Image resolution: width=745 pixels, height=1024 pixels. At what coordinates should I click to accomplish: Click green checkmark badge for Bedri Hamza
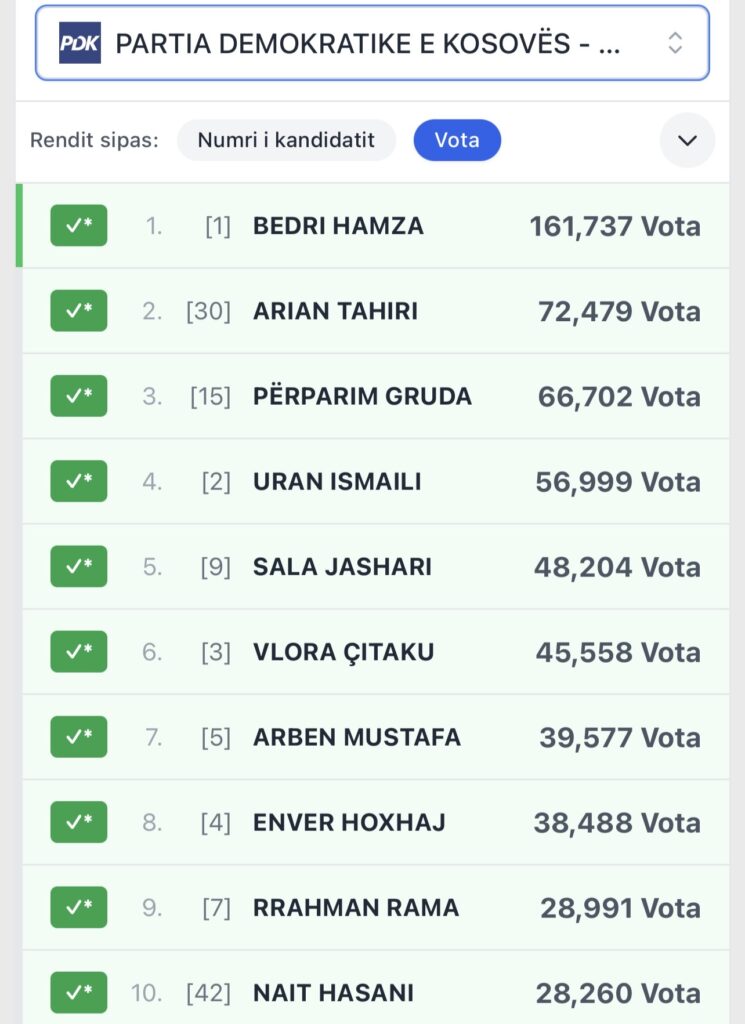pyautogui.click(x=79, y=226)
